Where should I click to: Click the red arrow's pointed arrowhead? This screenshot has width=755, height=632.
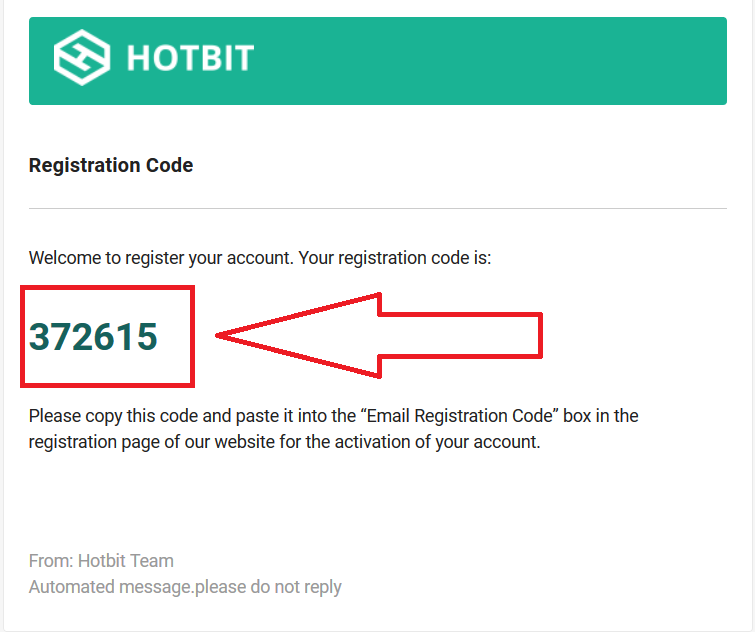point(299,335)
